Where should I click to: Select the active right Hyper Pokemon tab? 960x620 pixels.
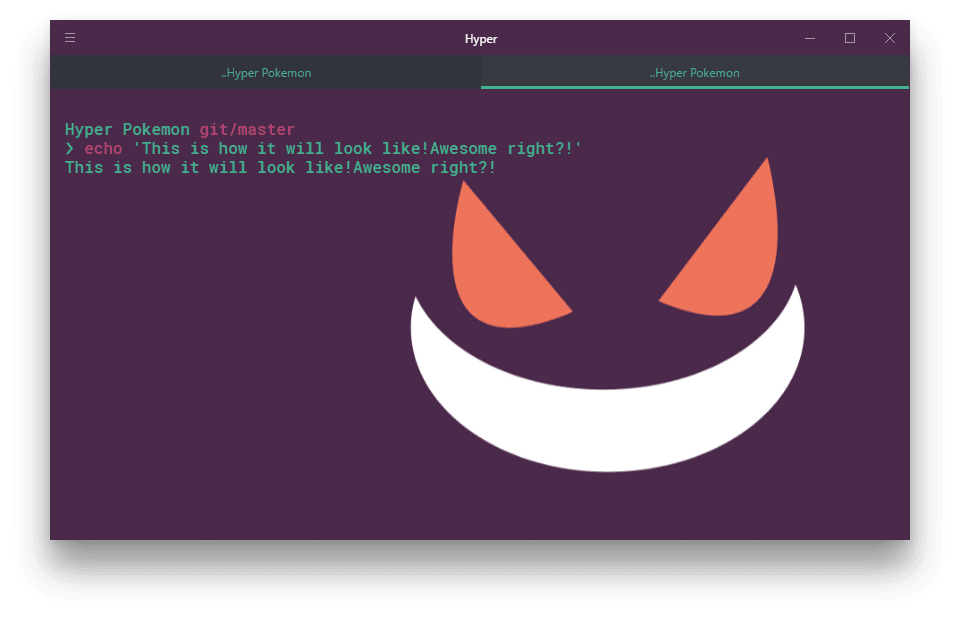coord(694,72)
